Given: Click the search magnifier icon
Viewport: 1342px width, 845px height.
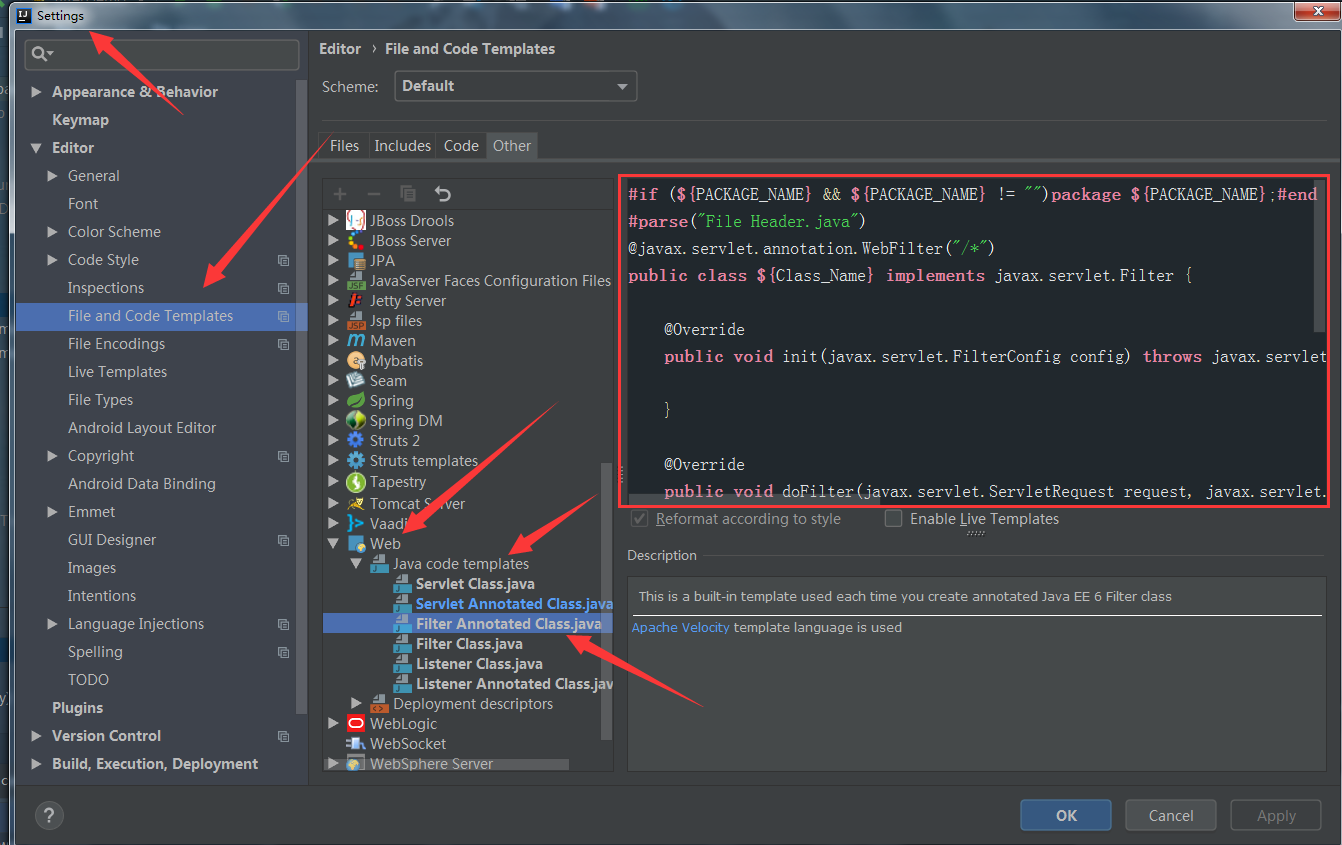Looking at the screenshot, I should [x=40, y=54].
